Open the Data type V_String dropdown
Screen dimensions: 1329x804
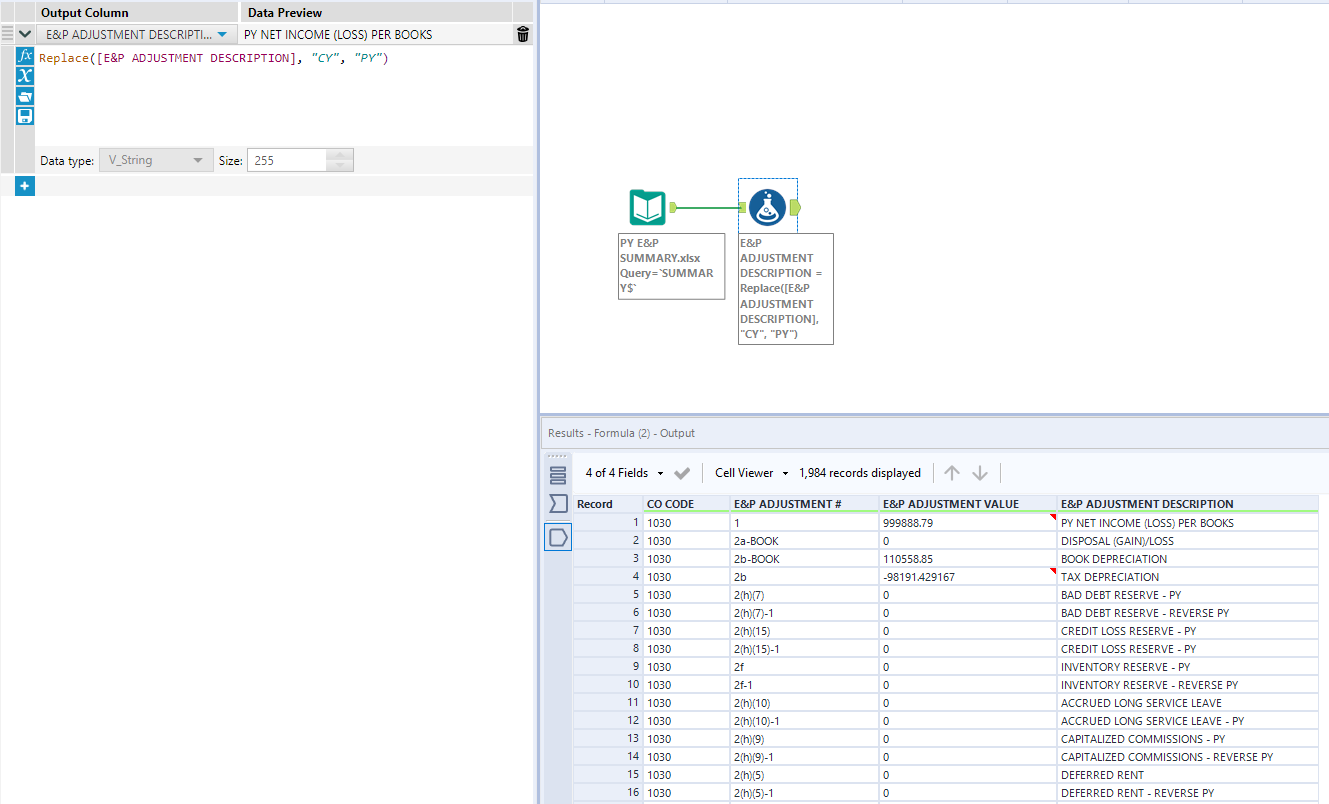198,161
